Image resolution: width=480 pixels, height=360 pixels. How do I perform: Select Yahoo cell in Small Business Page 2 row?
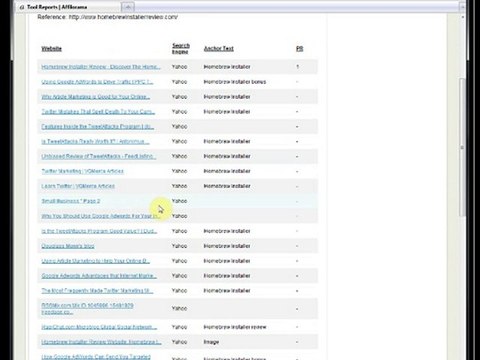[x=179, y=201]
